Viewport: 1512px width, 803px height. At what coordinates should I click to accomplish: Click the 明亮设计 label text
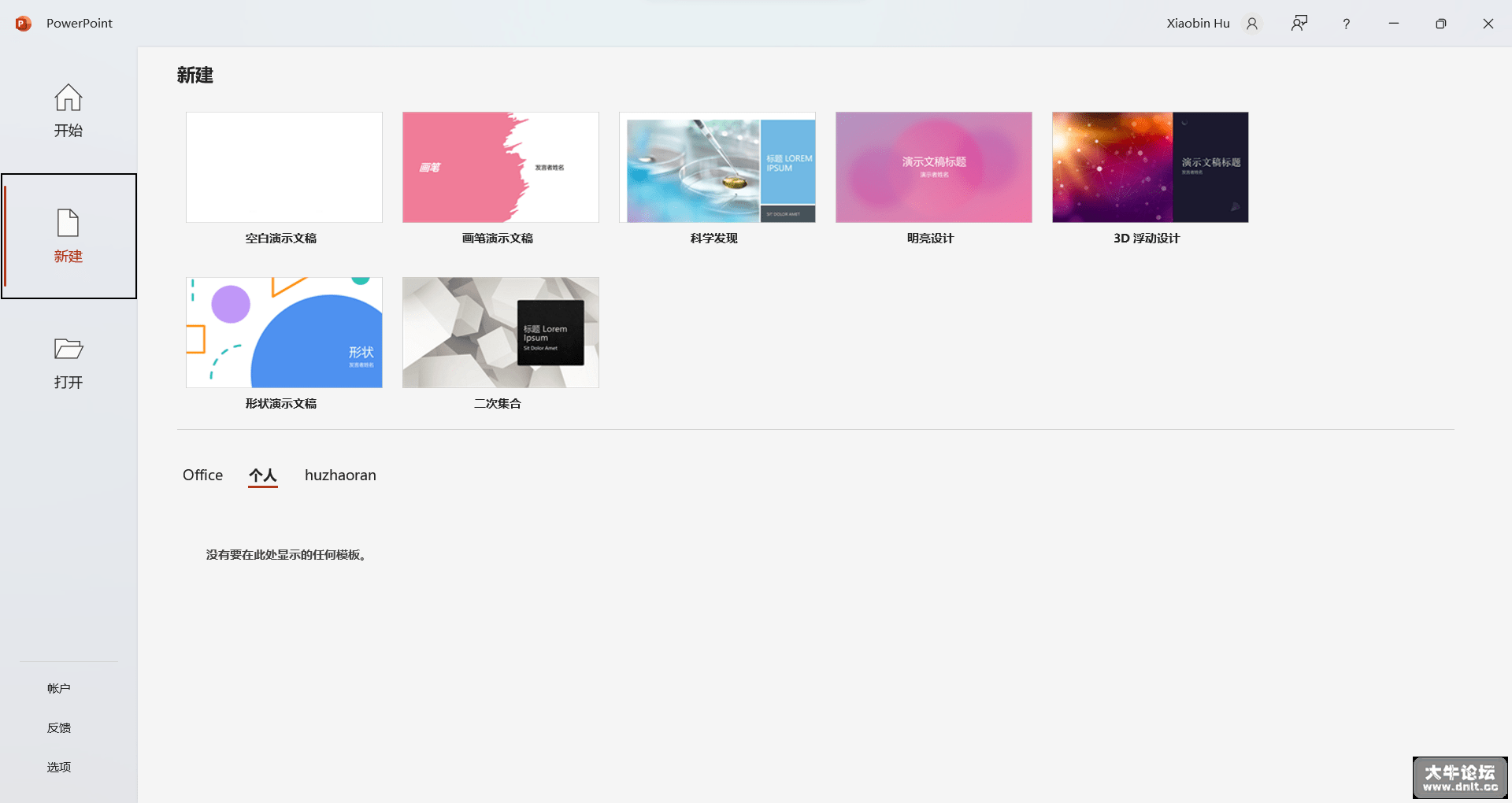click(x=931, y=239)
